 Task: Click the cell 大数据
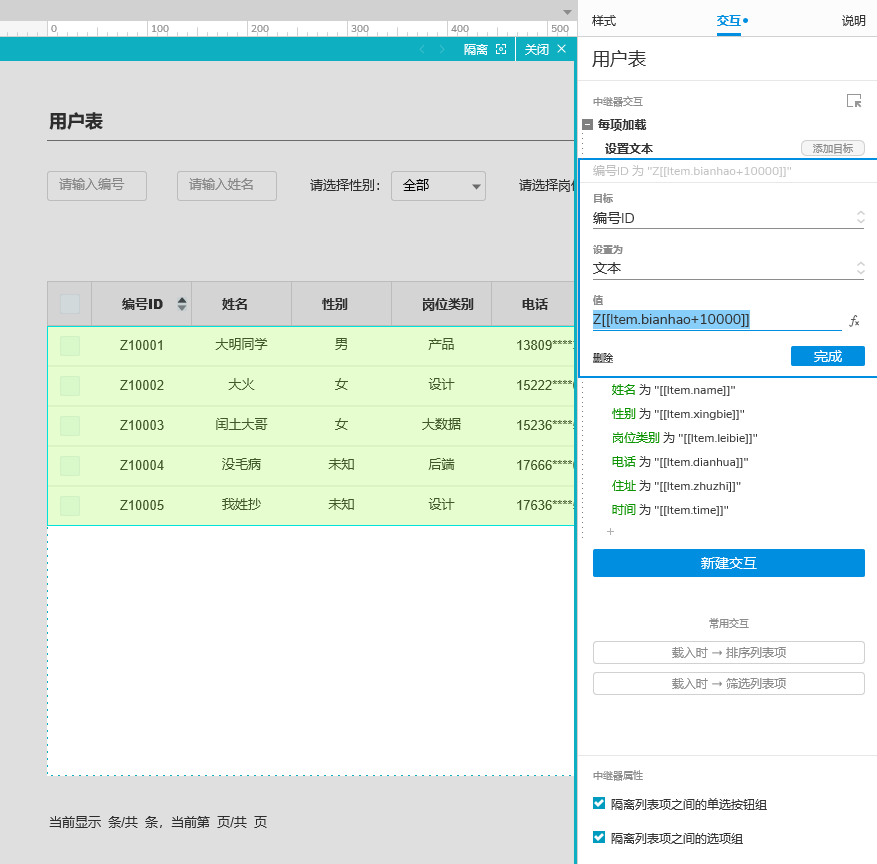coord(441,424)
